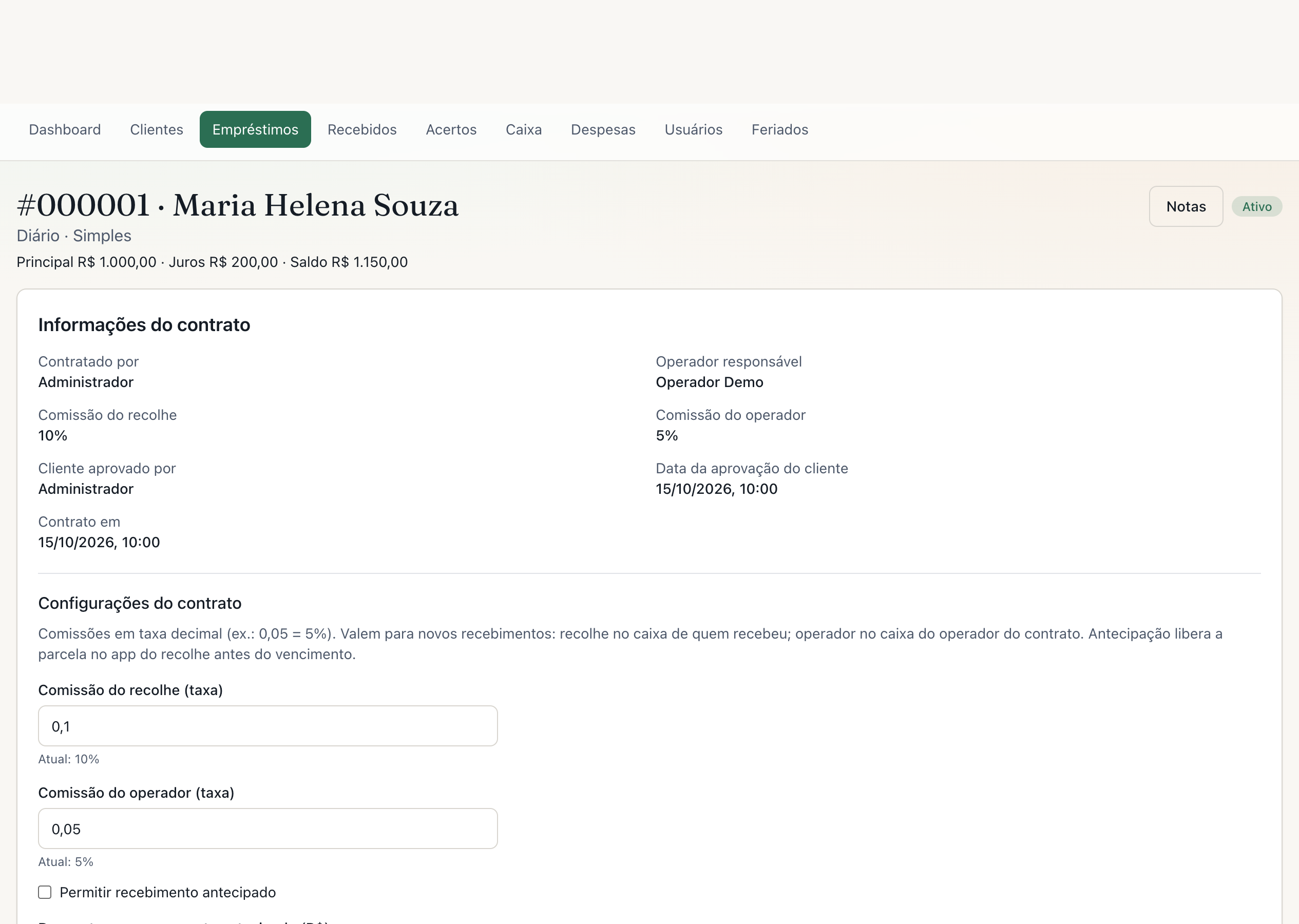
Task: Click the Principal R$ 1.000,00 summary line
Action: click(x=212, y=262)
